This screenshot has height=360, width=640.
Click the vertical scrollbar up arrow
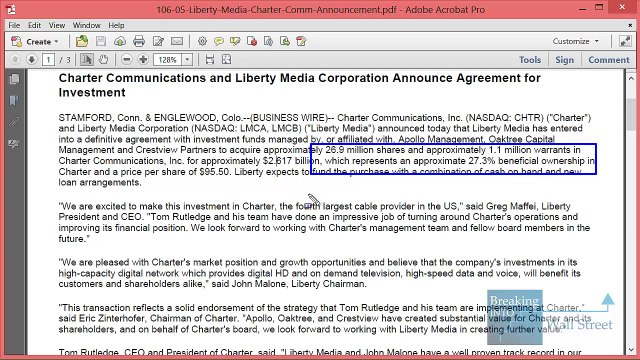(x=631, y=78)
